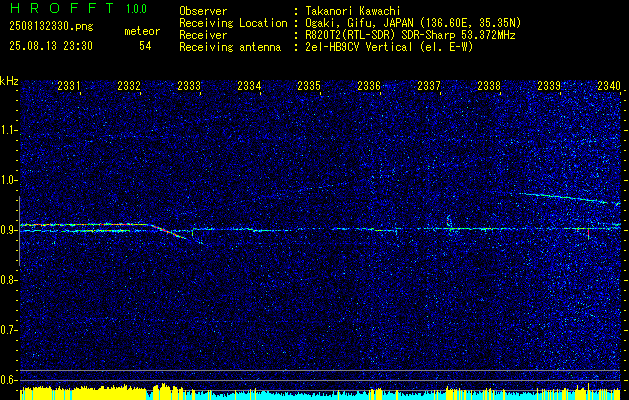Click the 2335 time marker
Viewport: 629px width, 400px height.
coord(309,86)
